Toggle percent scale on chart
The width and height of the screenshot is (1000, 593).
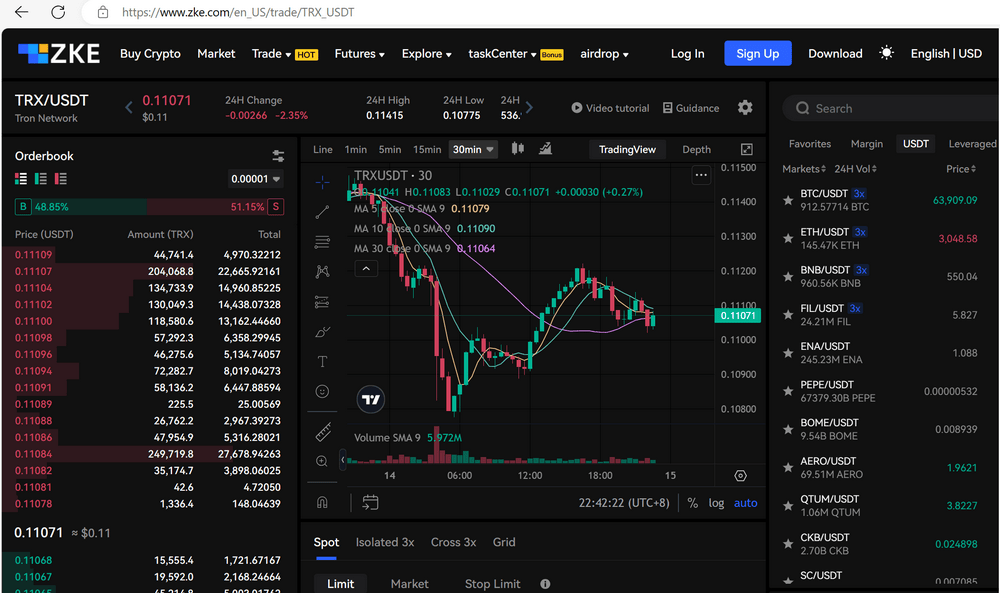(x=693, y=502)
